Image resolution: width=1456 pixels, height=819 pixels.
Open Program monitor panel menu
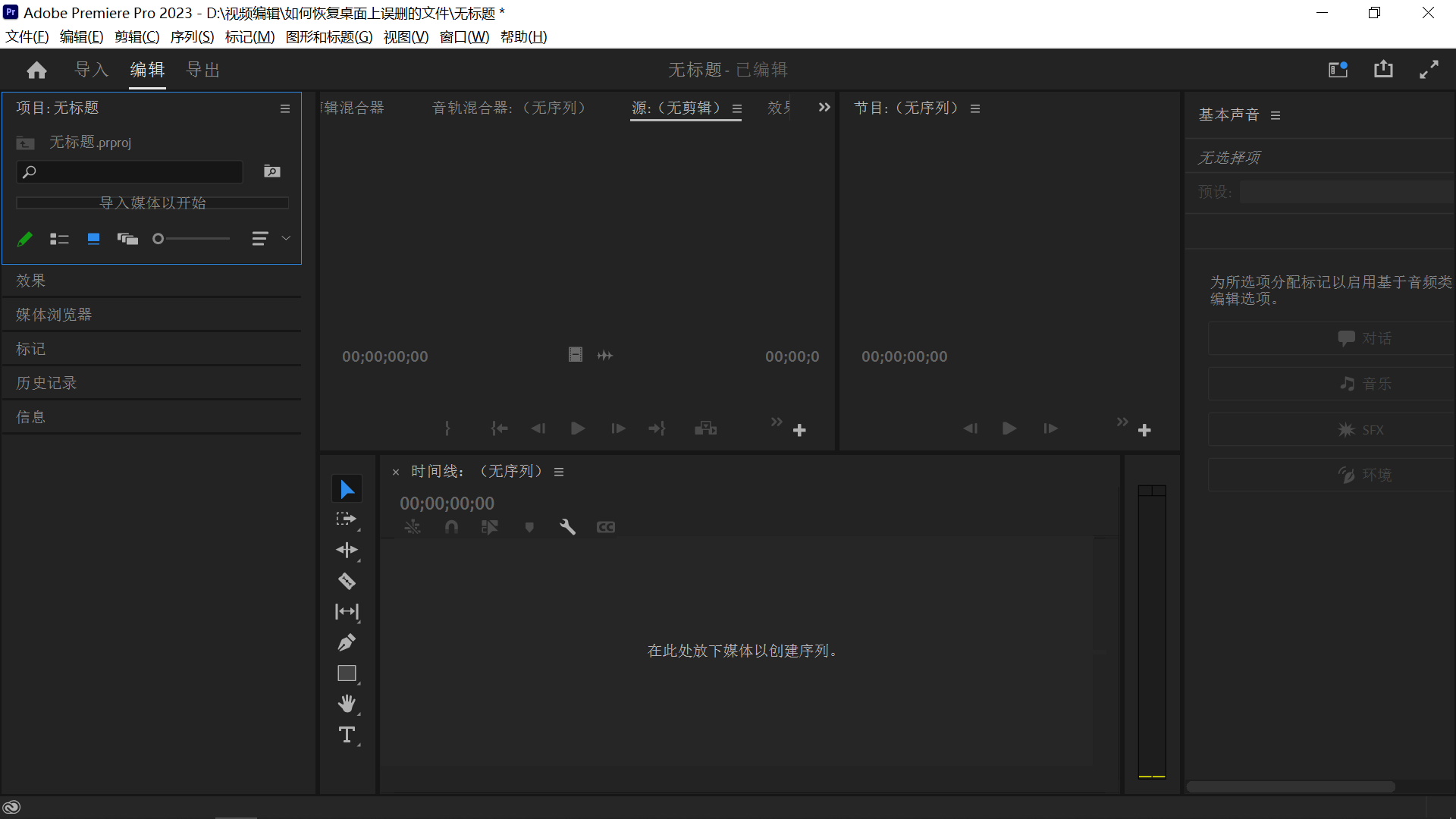(975, 108)
